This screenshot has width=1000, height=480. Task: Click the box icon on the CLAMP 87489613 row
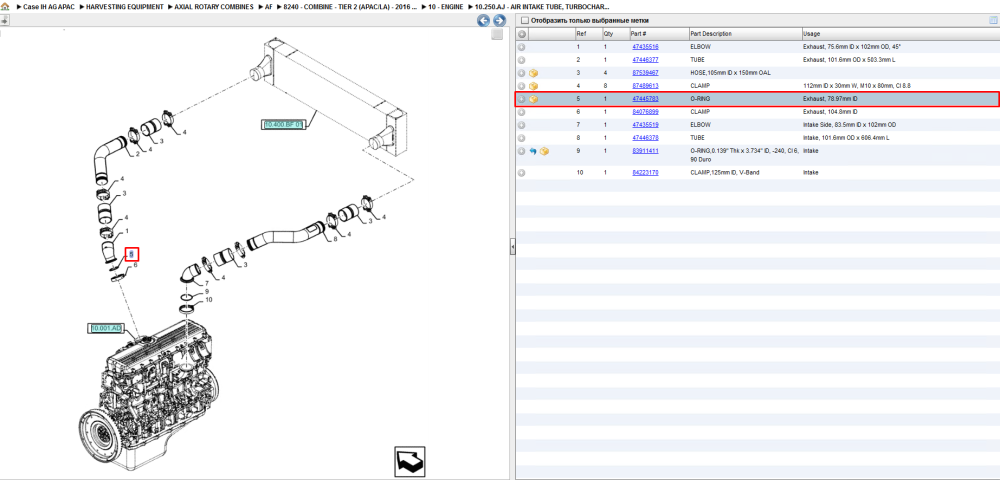534,86
